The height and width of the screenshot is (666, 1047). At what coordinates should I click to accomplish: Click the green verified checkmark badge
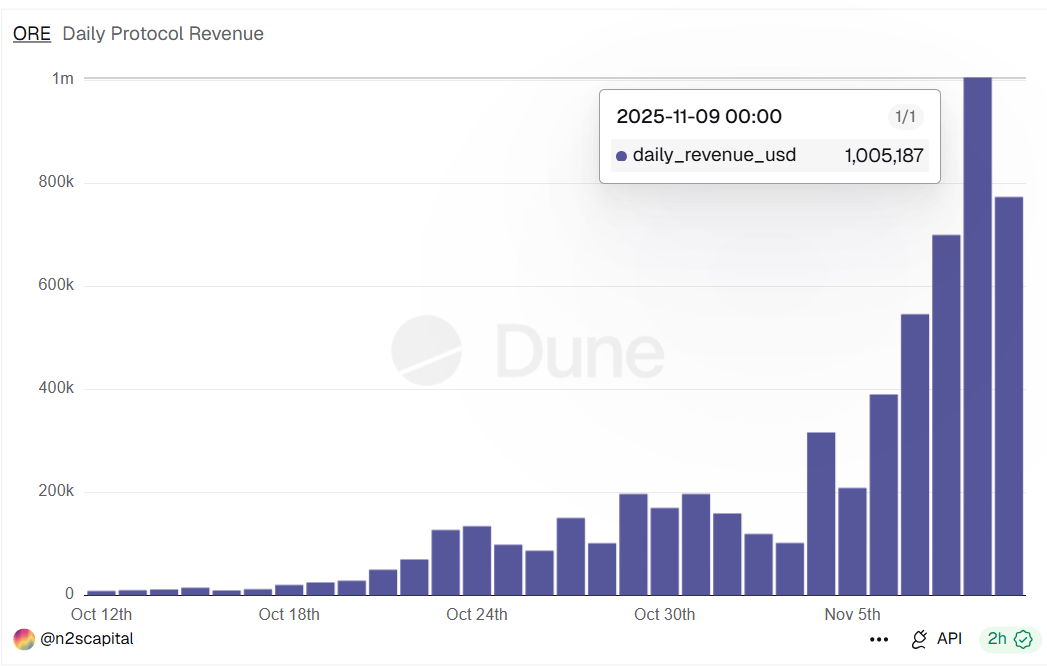[x=1021, y=639]
